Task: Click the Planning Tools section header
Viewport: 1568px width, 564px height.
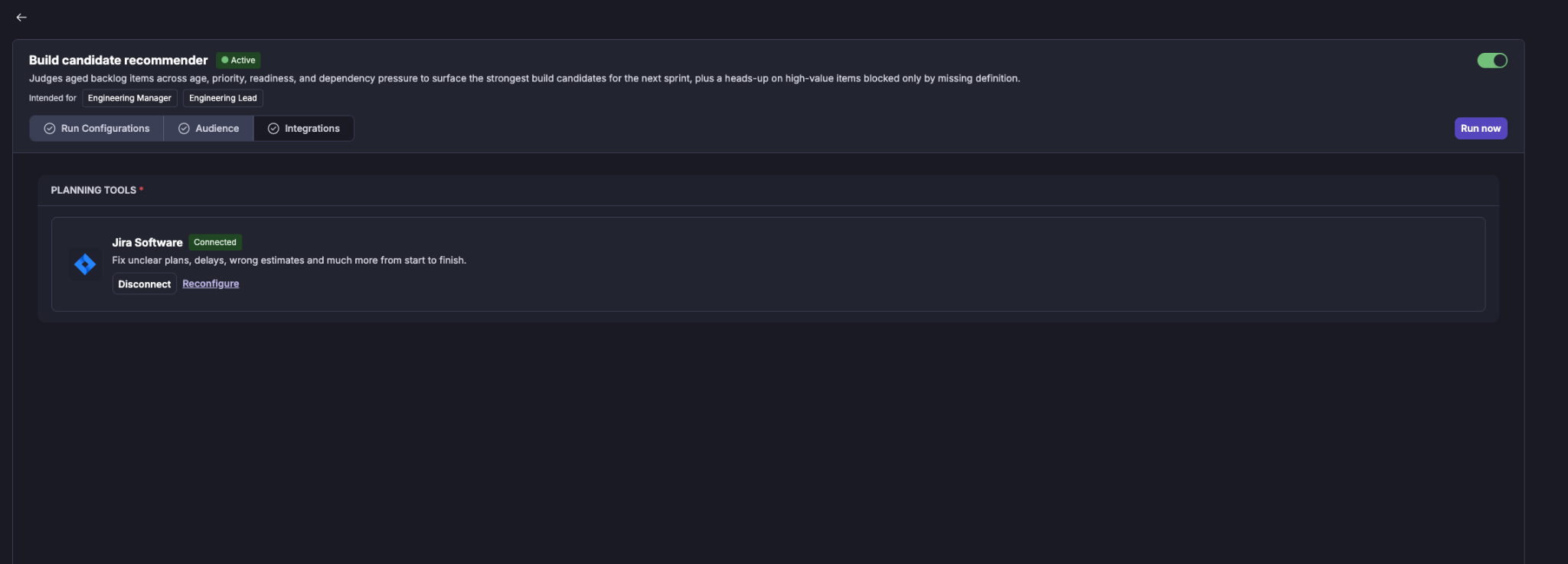Action: [93, 190]
